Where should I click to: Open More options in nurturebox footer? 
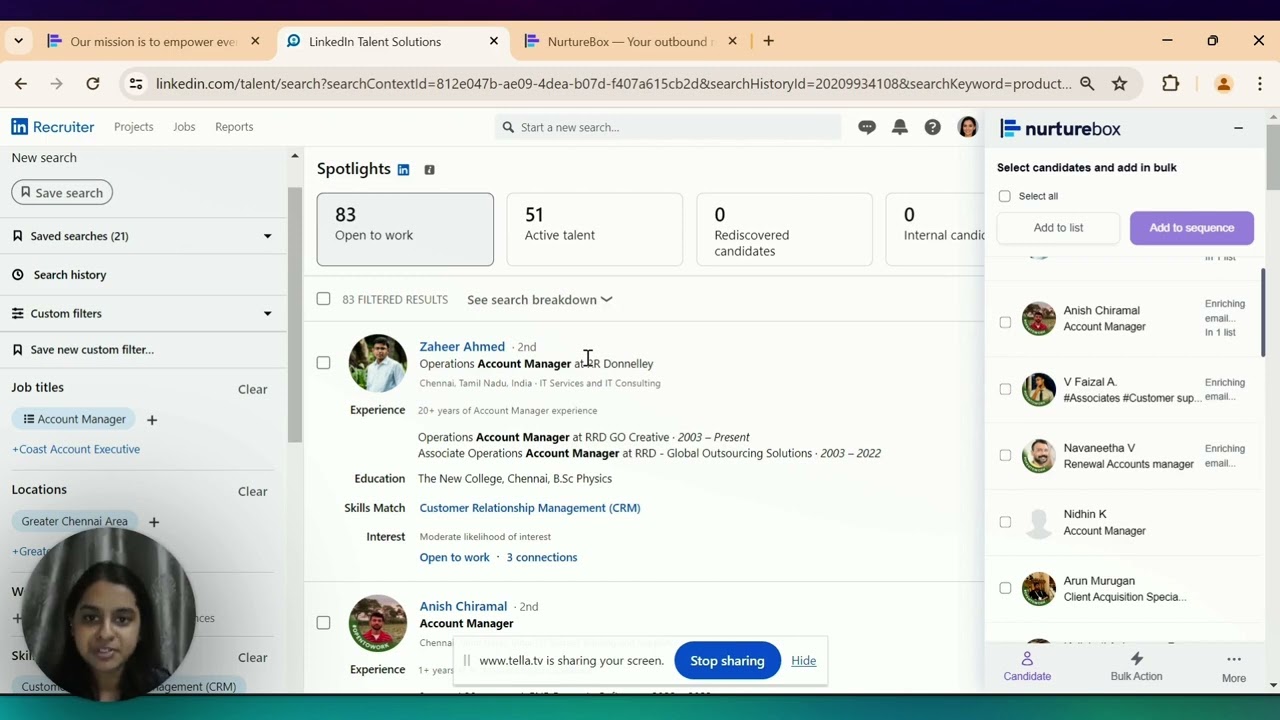1234,668
